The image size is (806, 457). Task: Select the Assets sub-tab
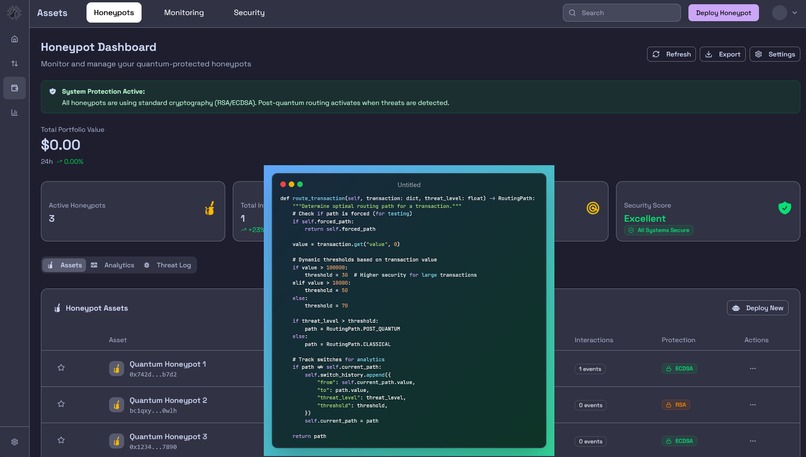click(64, 265)
